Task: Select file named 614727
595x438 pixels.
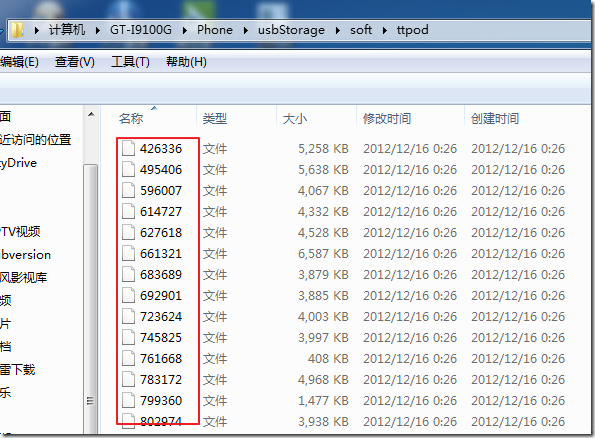Action: 161,211
